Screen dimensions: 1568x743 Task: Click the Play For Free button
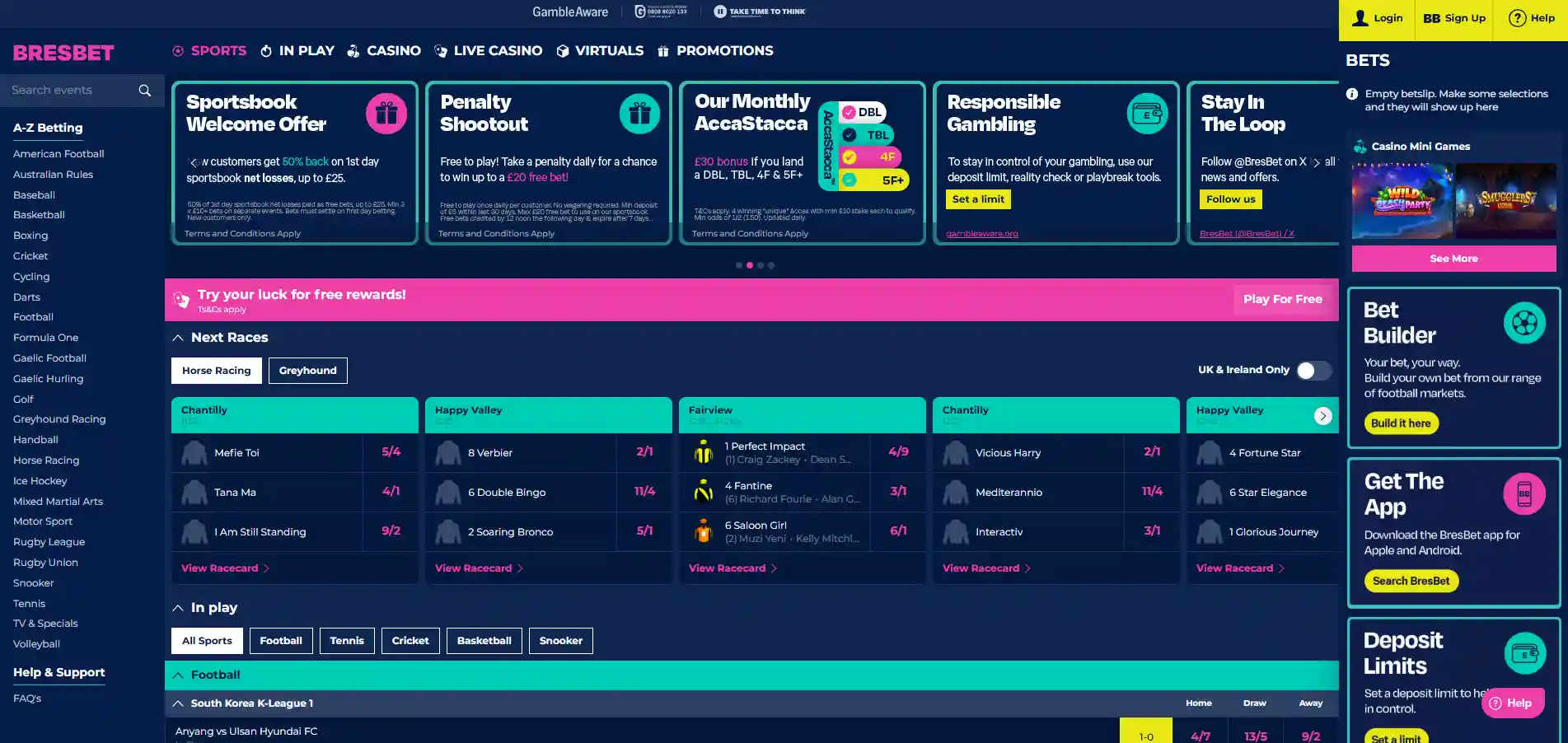click(1283, 300)
